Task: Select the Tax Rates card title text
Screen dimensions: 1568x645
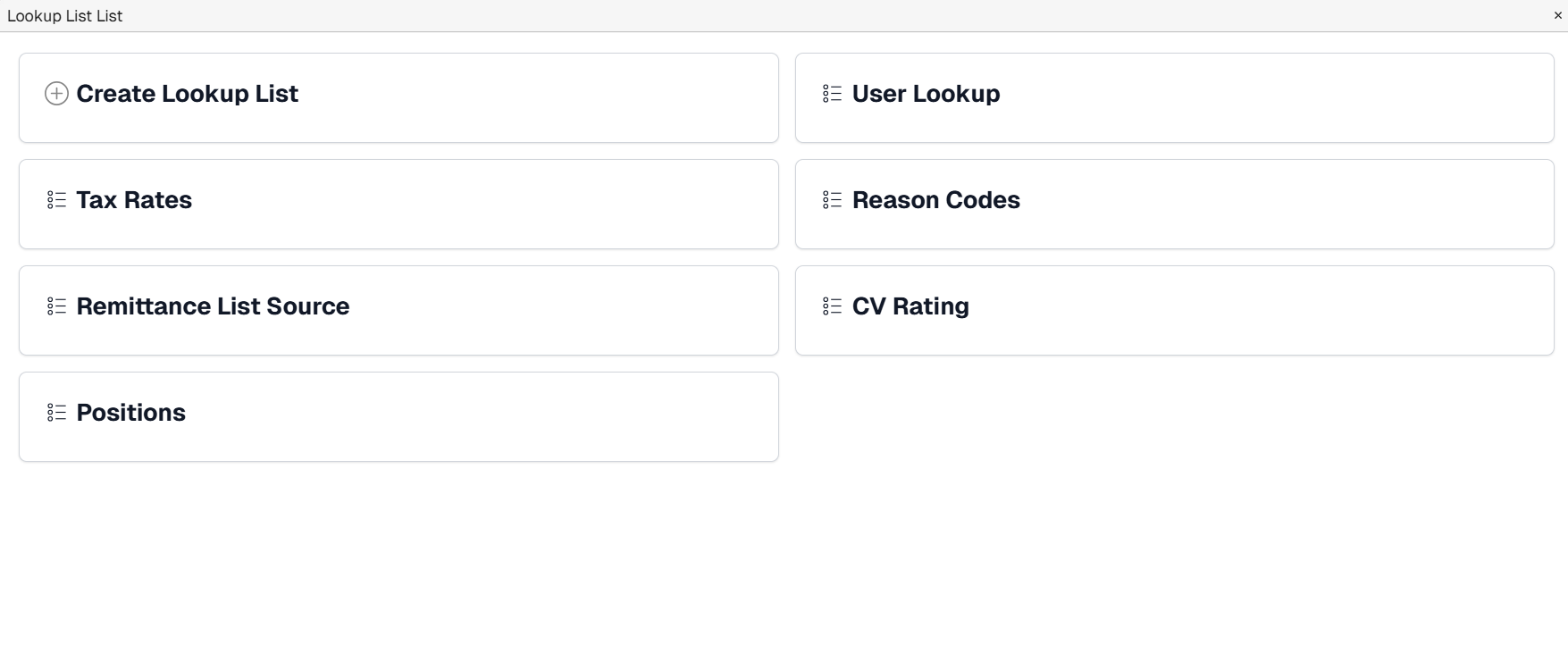Action: [134, 199]
